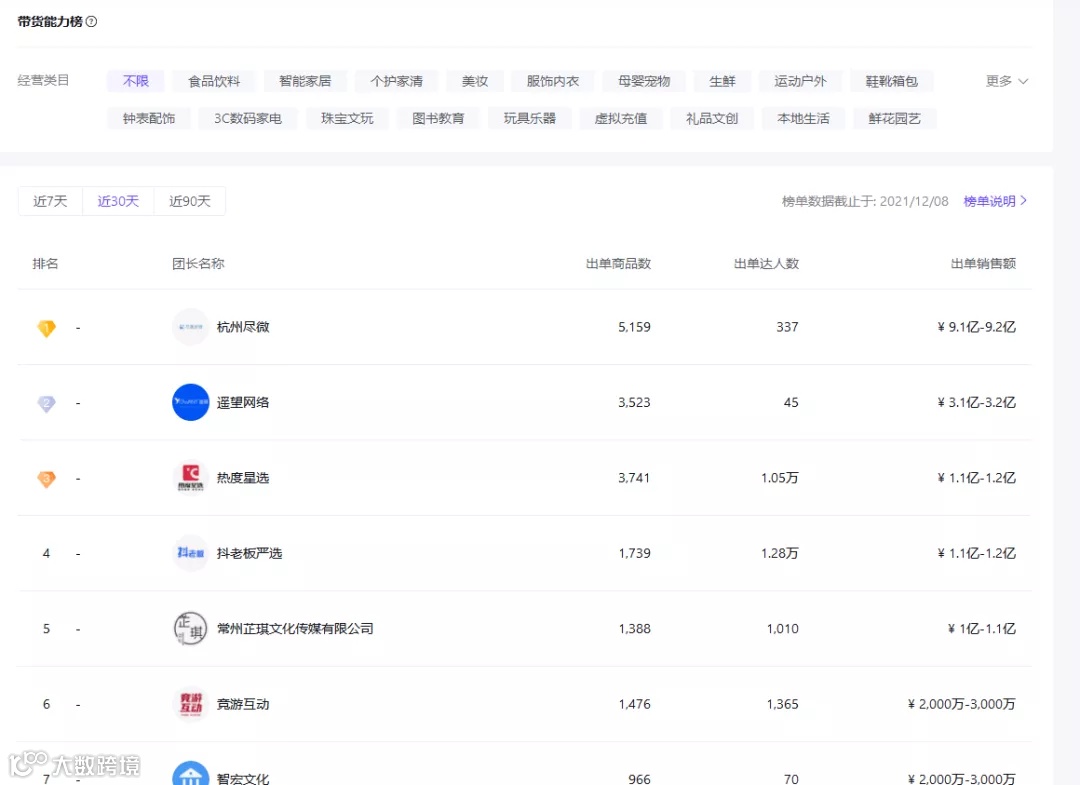Open 热度星选 red avatar logo
The width and height of the screenshot is (1080, 785).
pos(191,477)
